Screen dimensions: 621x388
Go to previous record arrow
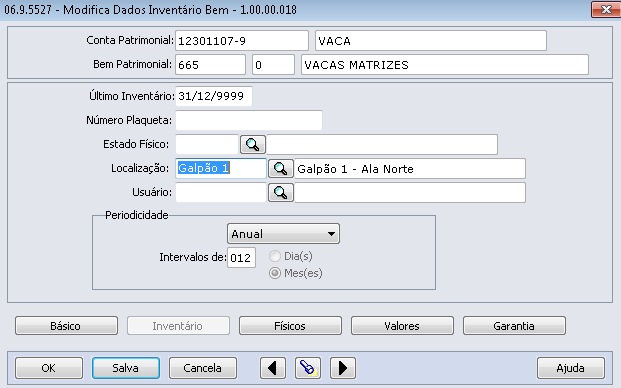(273, 368)
